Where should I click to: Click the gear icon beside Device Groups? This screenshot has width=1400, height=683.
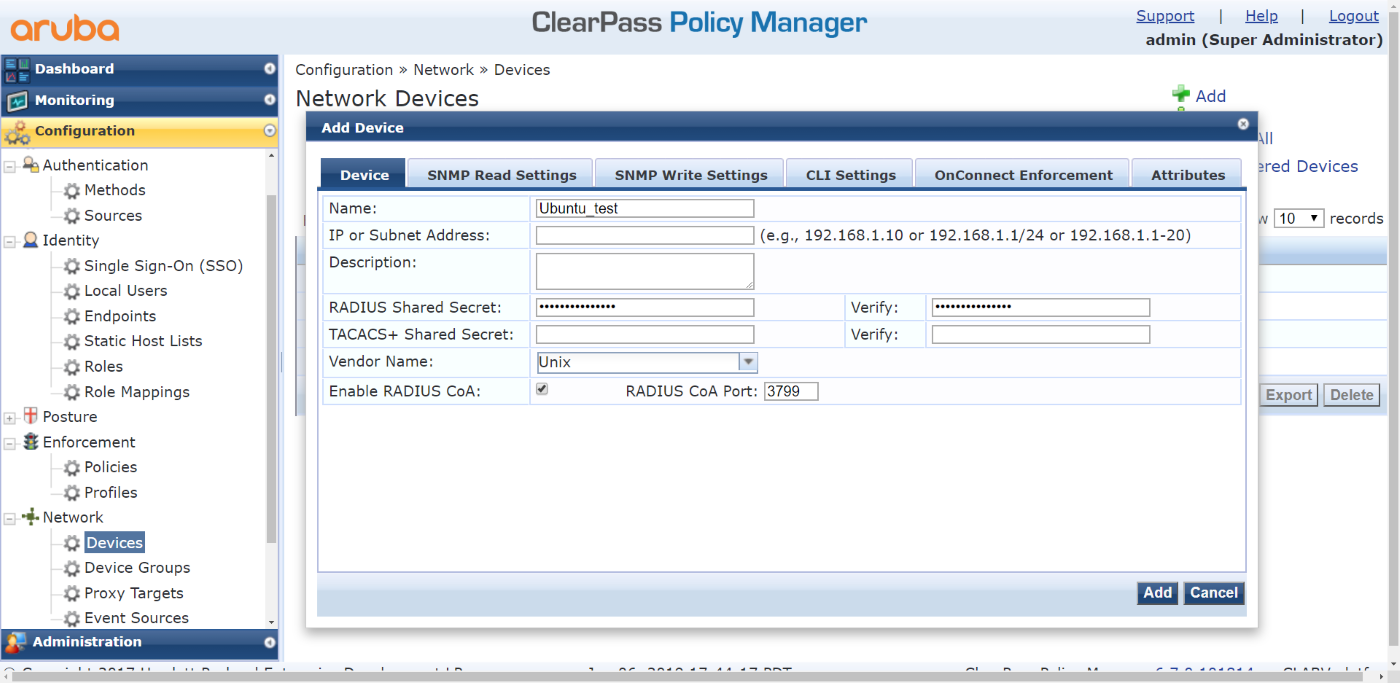72,568
